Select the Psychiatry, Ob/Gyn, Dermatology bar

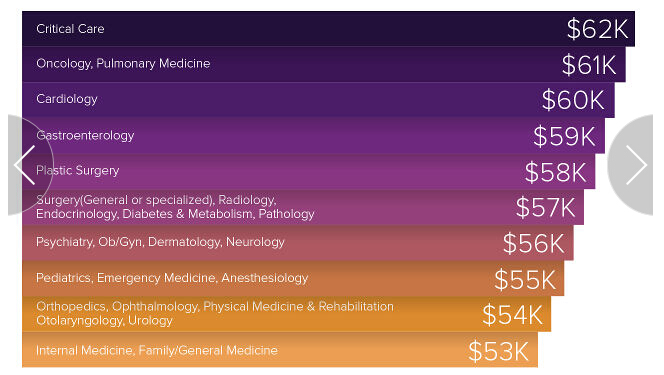click(x=298, y=243)
